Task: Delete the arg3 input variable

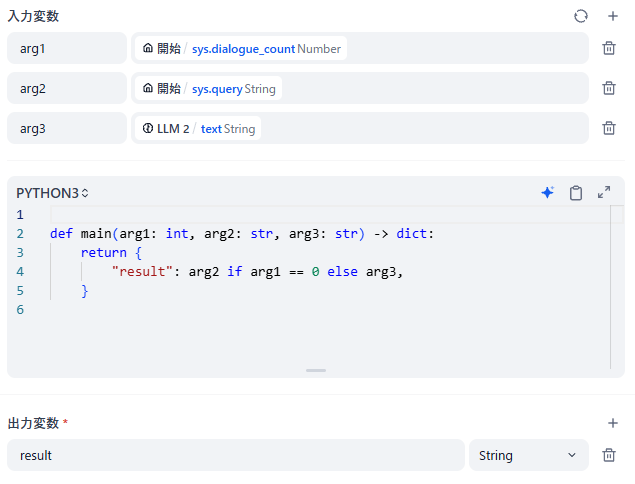Action: point(609,128)
